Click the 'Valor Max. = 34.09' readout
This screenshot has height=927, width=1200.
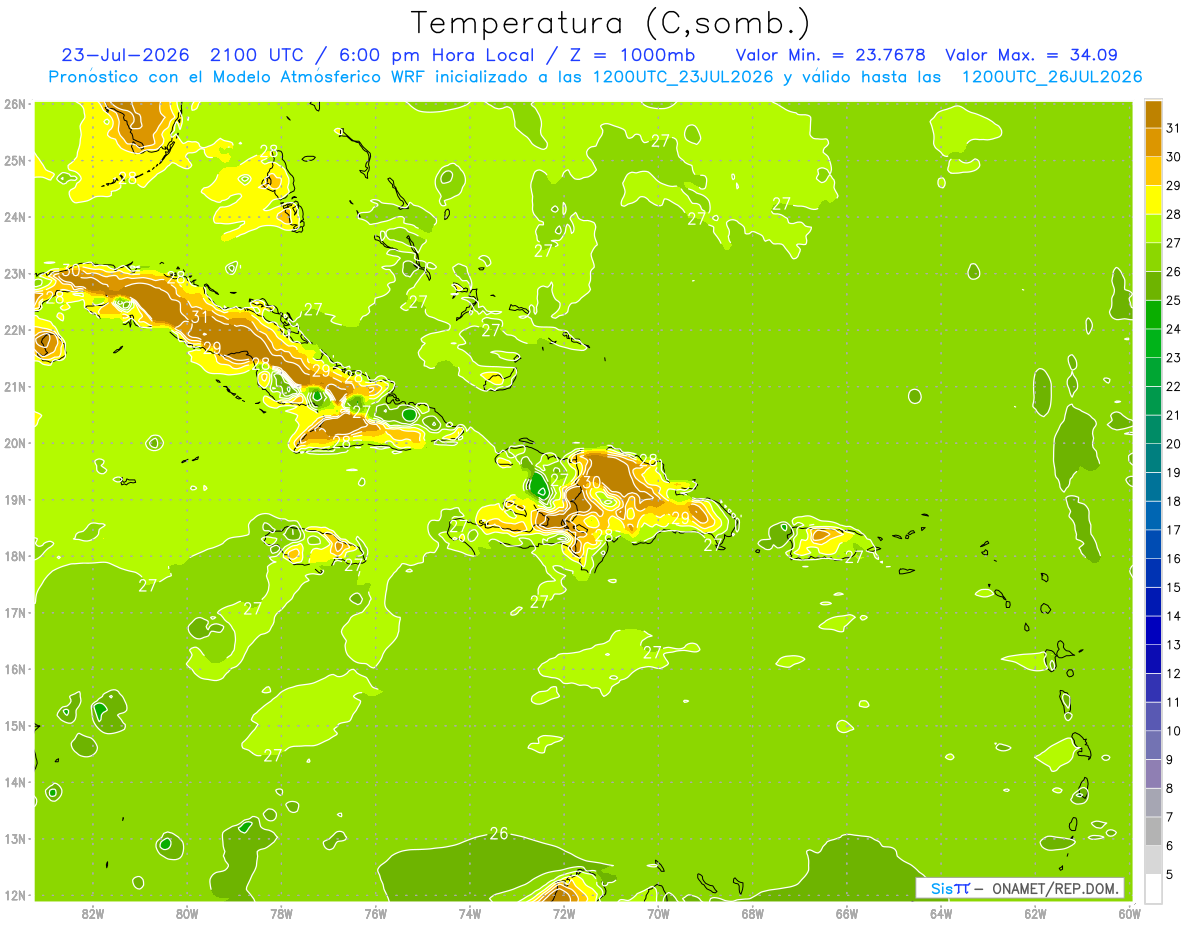click(x=1031, y=55)
